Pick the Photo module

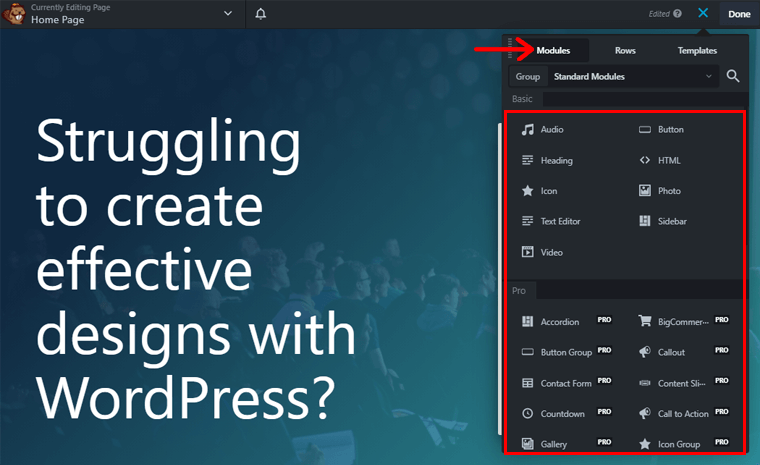[x=670, y=191]
